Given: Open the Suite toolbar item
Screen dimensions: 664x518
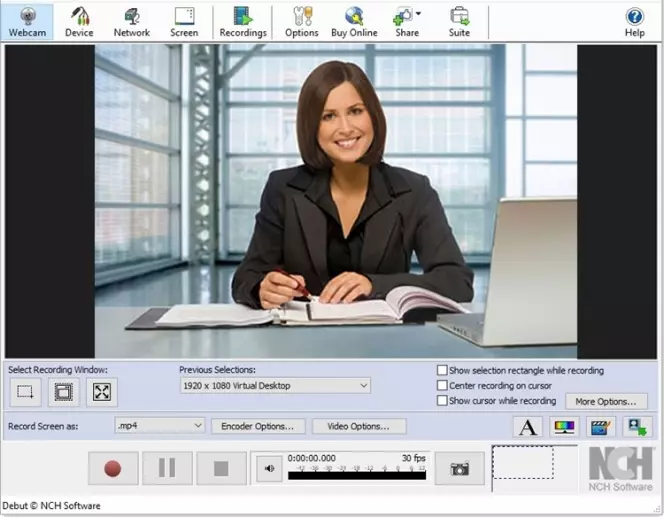Looking at the screenshot, I should click(x=459, y=22).
